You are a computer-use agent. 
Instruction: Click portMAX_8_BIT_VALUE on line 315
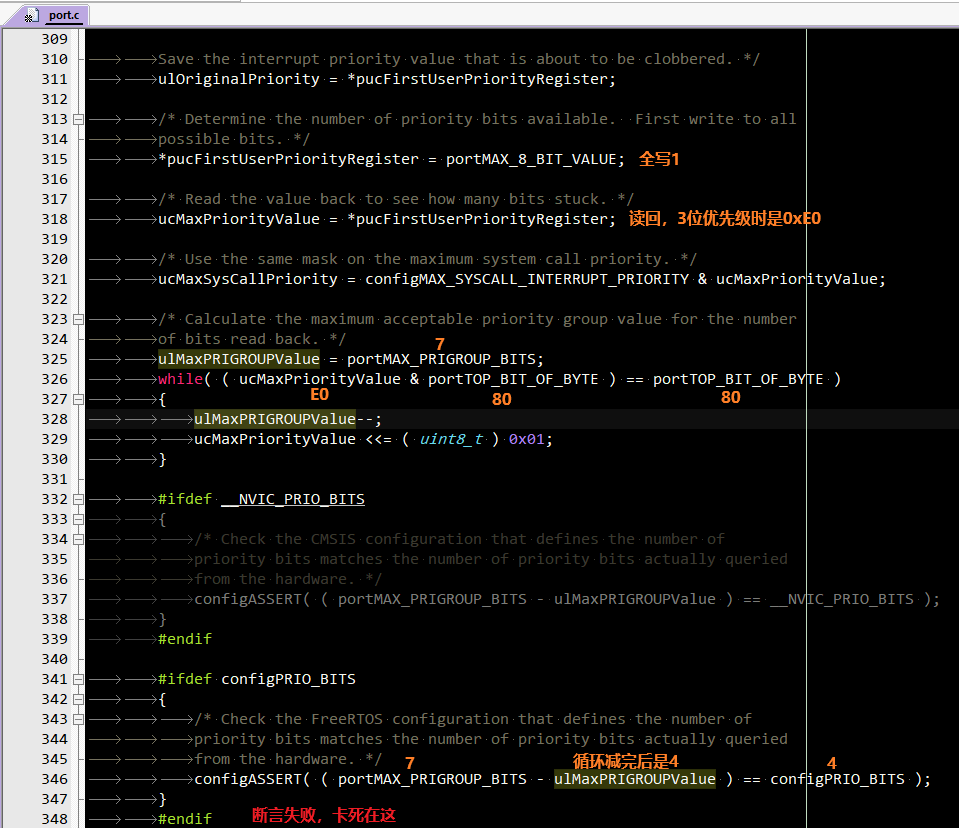pos(531,159)
